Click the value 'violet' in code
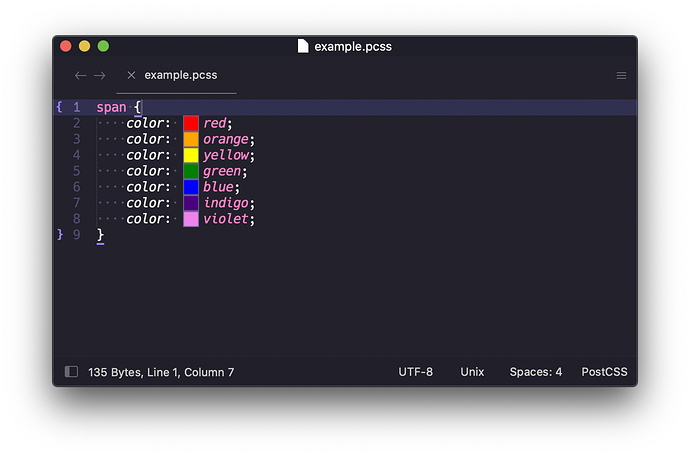This screenshot has height=456, width=690. (x=226, y=219)
